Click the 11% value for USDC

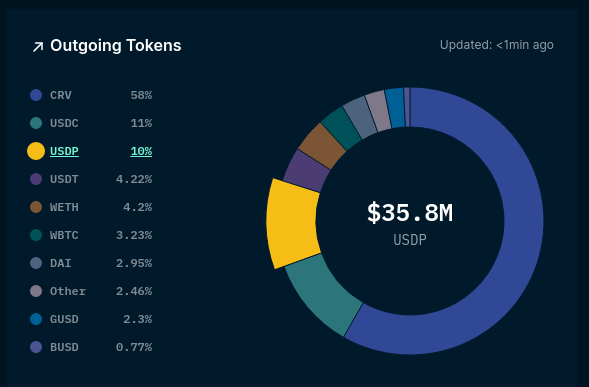[x=141, y=123]
